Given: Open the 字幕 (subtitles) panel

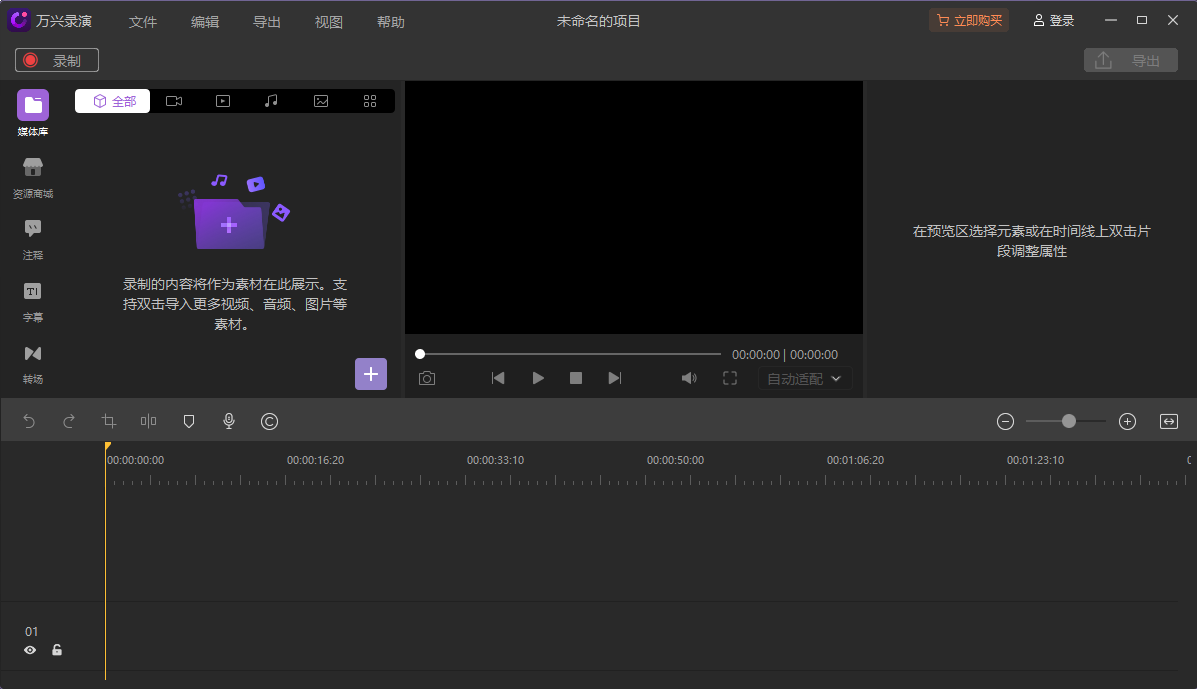Looking at the screenshot, I should coord(32,298).
